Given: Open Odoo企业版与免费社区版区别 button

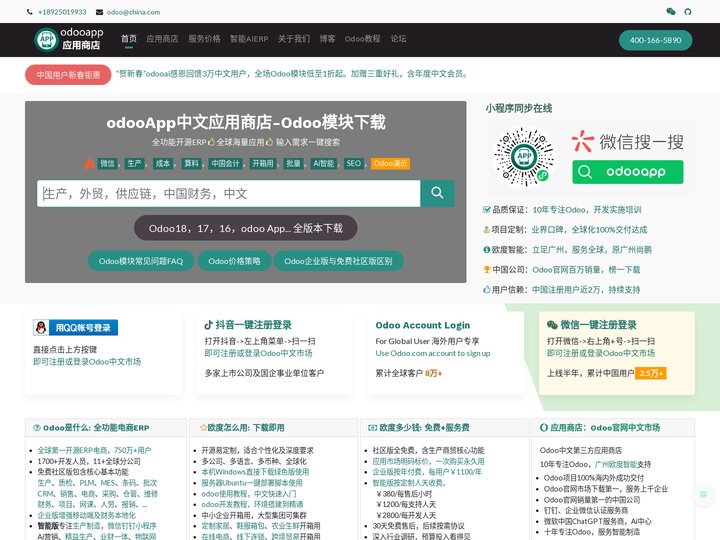Looking at the screenshot, I should point(338,261).
